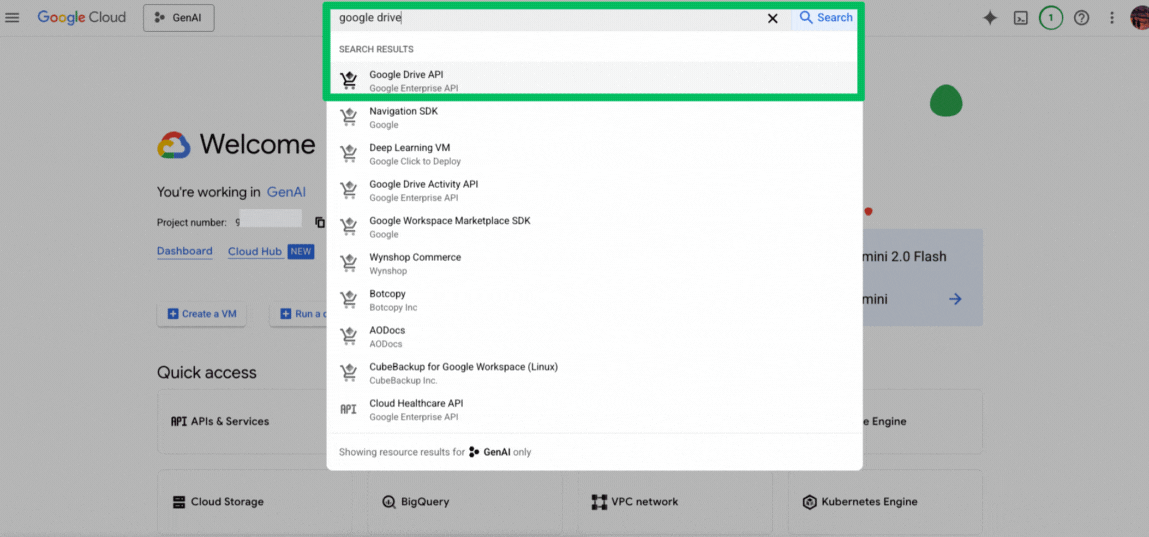This screenshot has width=1149, height=537.
Task: Clear the search field with X icon
Action: (x=772, y=18)
